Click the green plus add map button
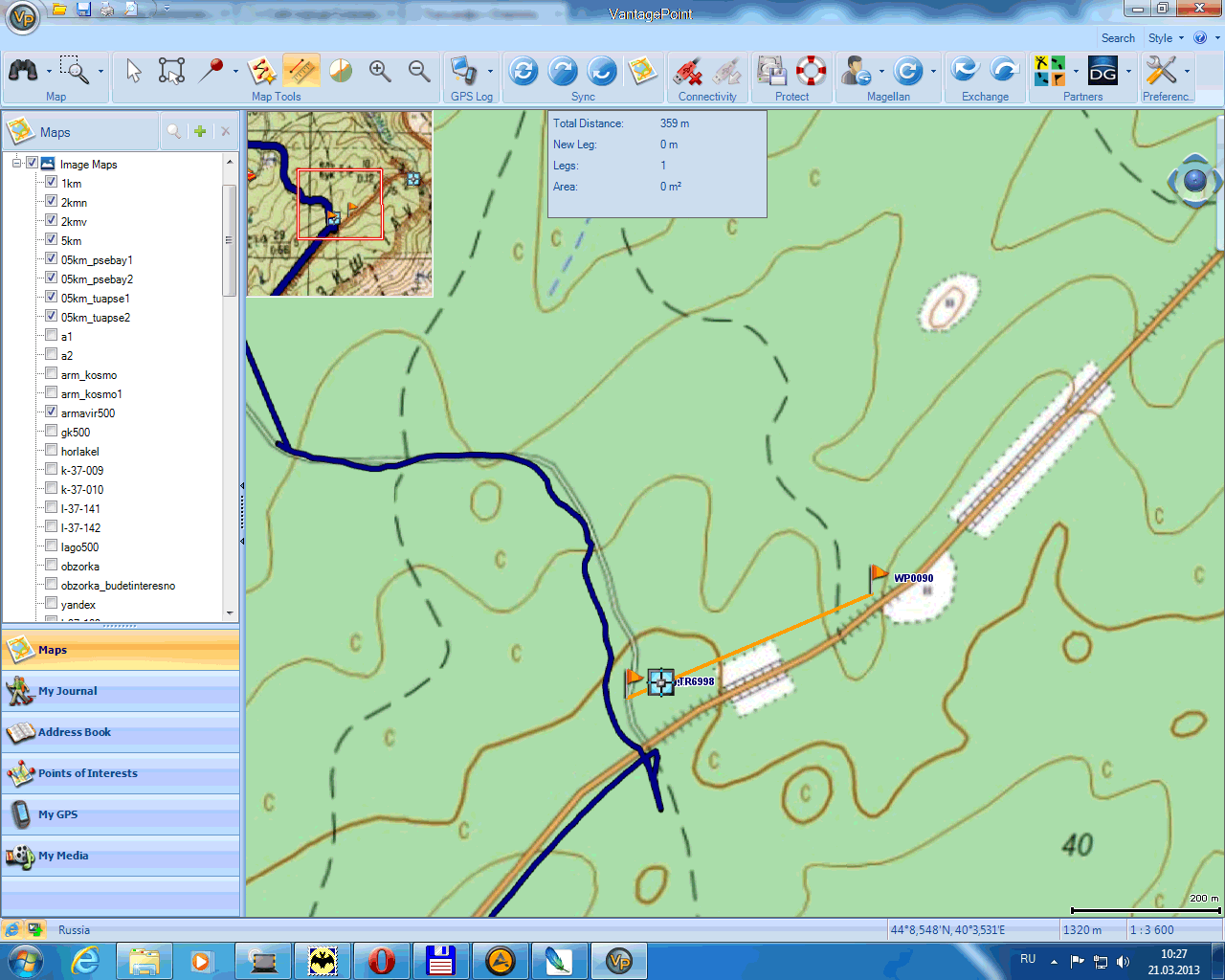This screenshot has width=1225, height=980. coord(200,132)
